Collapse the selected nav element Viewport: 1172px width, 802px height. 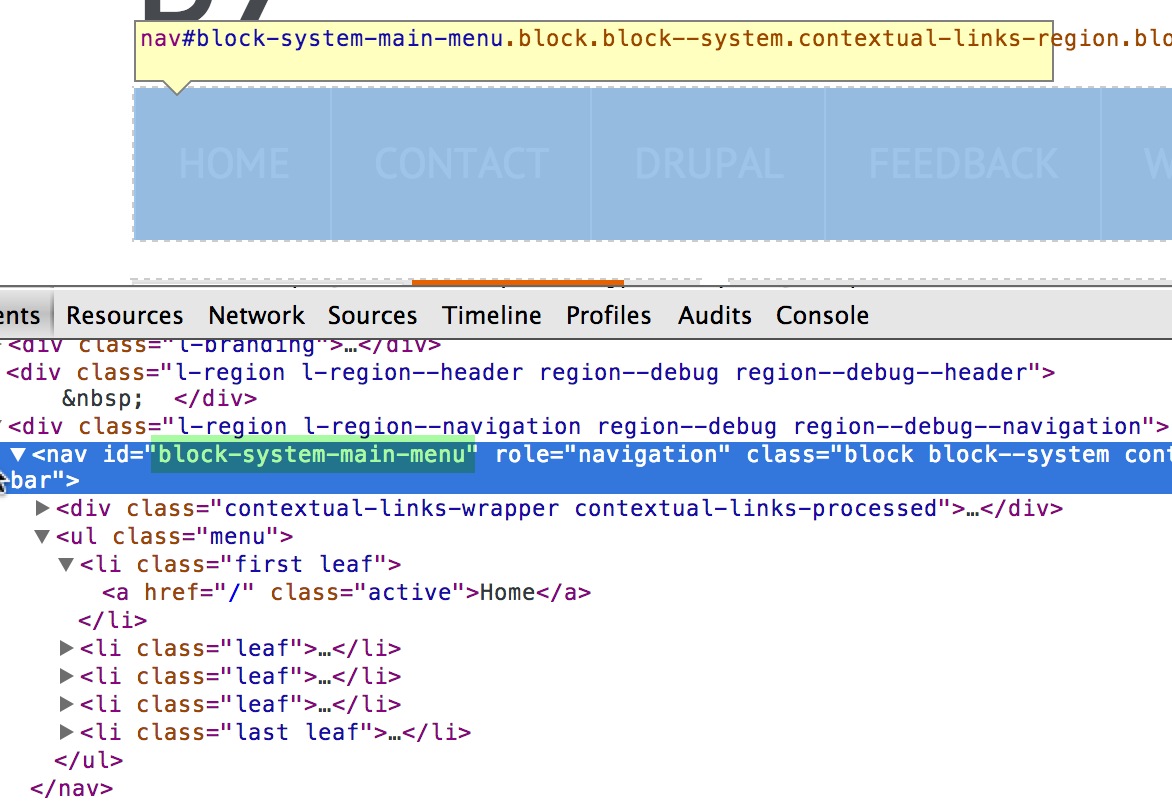pos(18,454)
